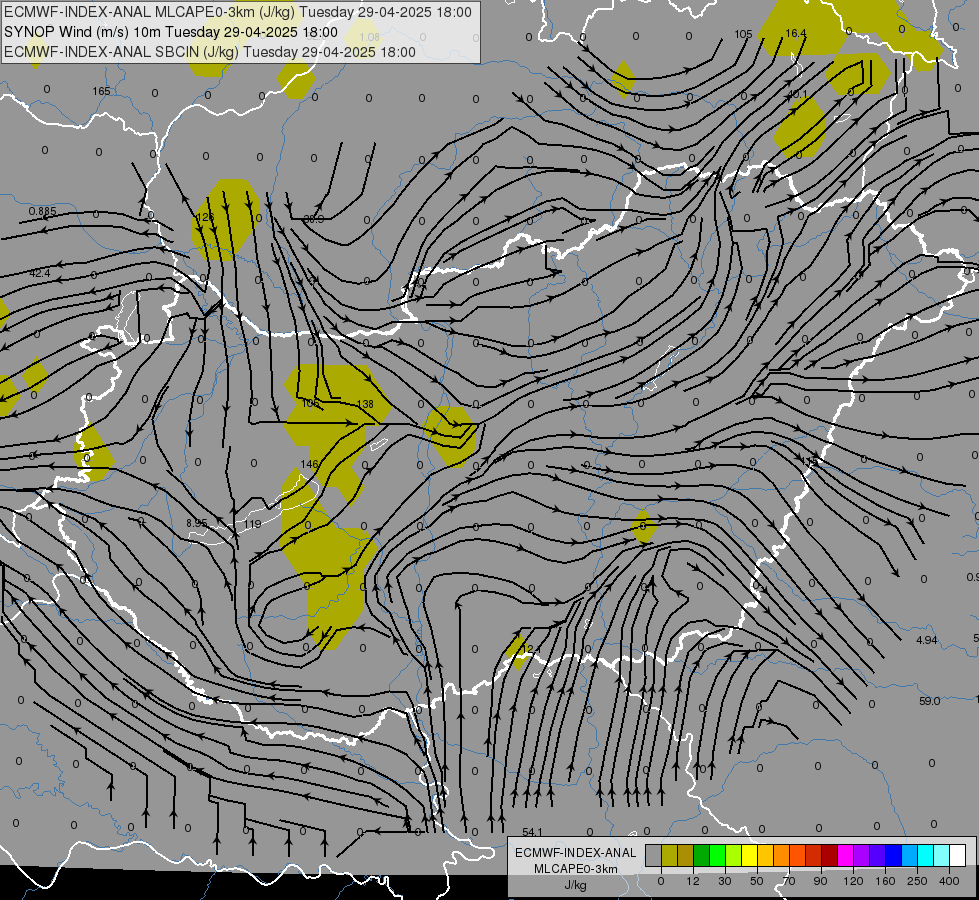Select the white swatch at legend end
Screen dimensions: 979x900
pyautogui.click(x=958, y=855)
